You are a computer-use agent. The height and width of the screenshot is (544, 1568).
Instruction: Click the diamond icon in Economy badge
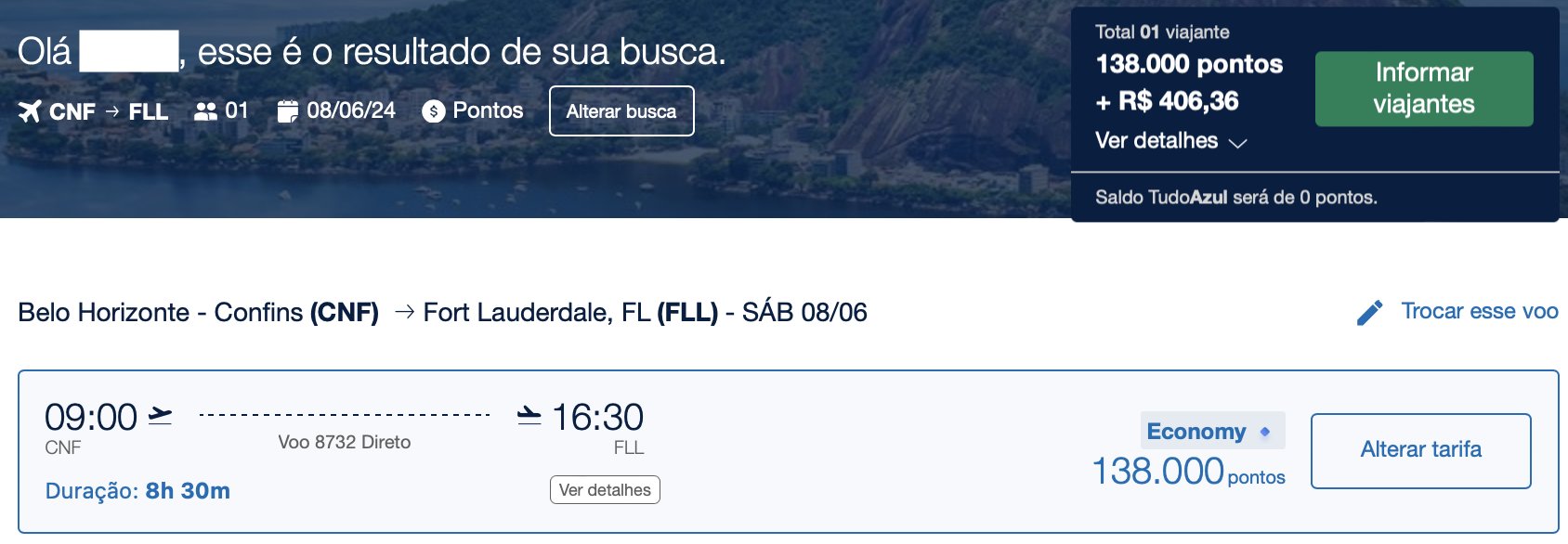[x=1265, y=432]
